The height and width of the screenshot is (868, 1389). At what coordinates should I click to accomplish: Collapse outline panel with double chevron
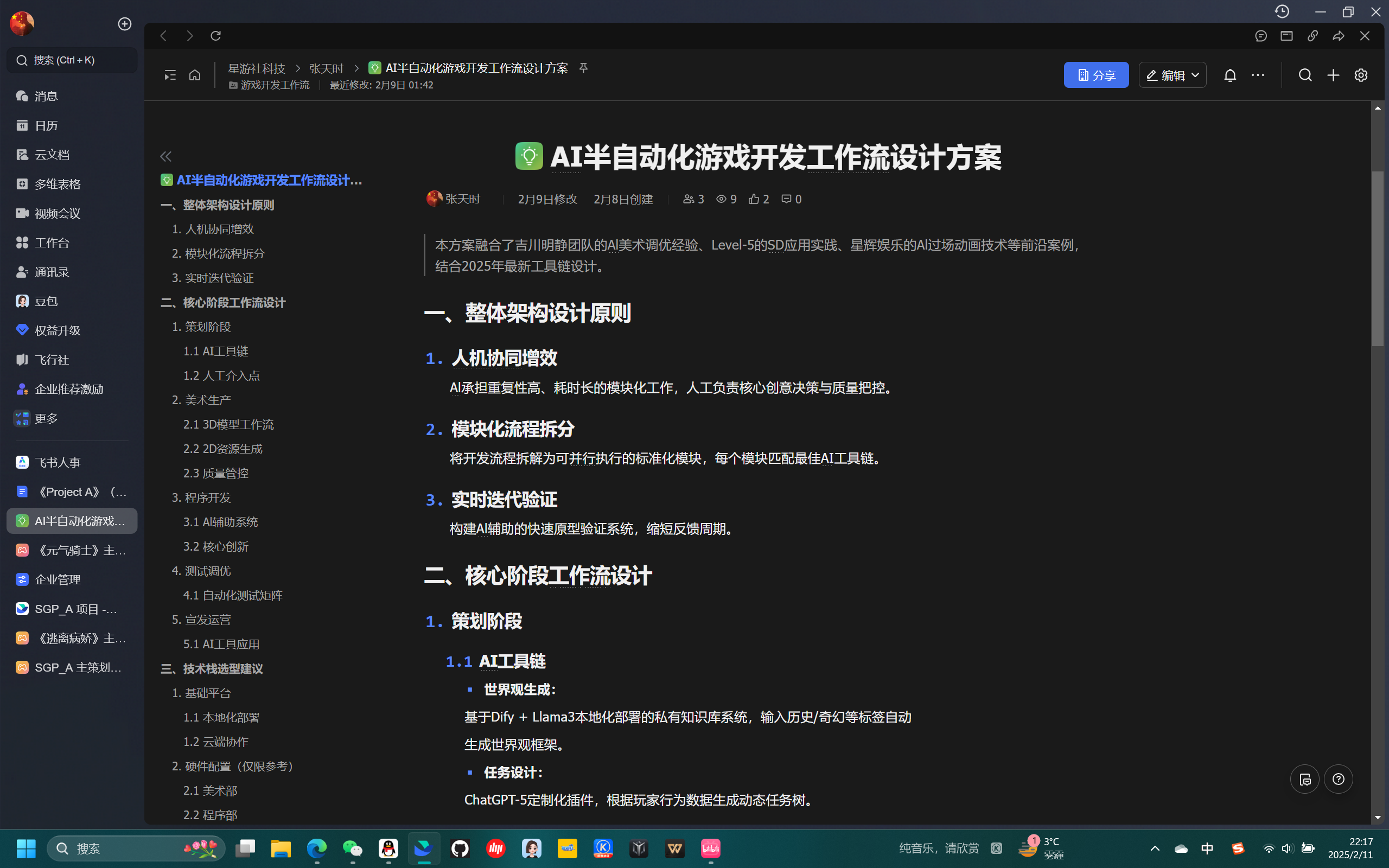pyautogui.click(x=166, y=156)
